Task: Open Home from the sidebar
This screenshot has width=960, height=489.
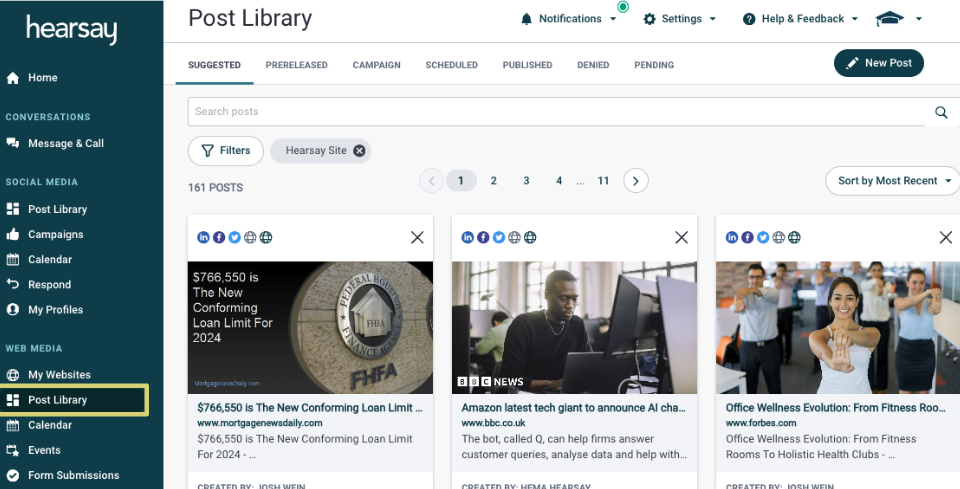Action: coord(32,78)
